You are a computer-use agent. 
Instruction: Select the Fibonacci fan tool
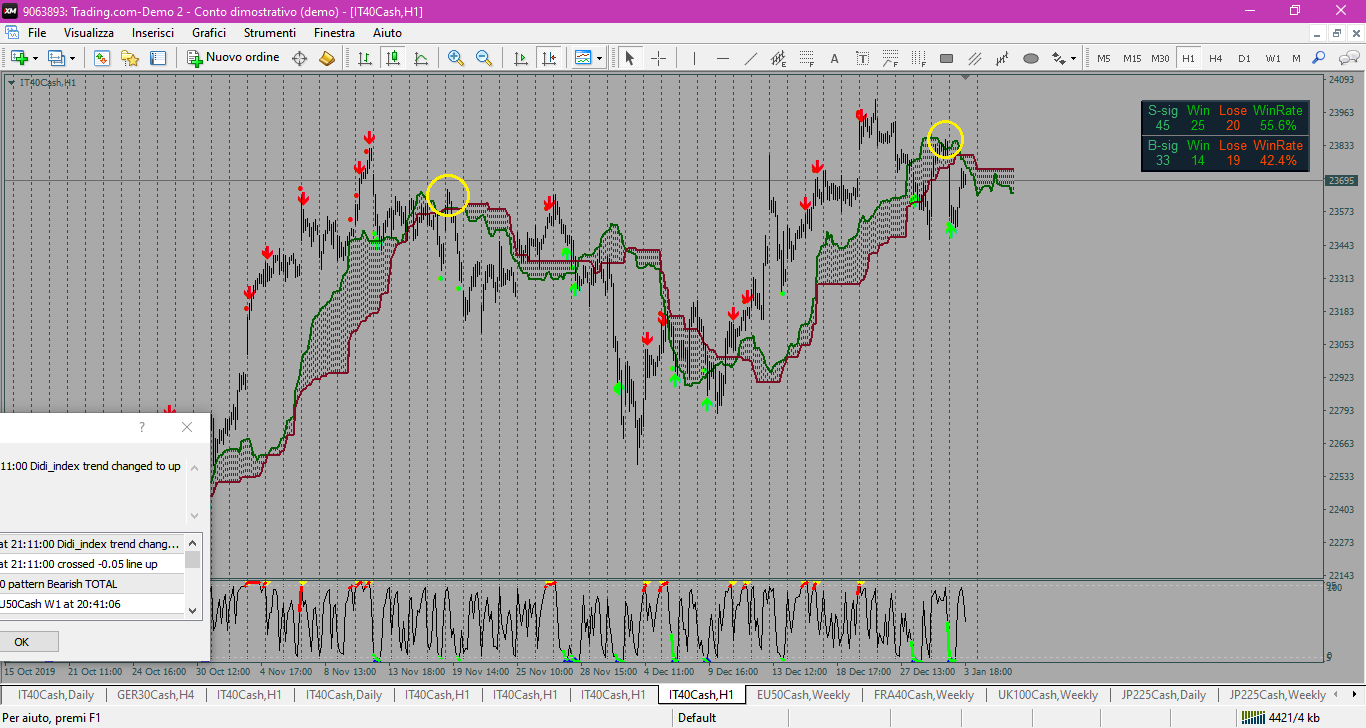click(890, 58)
